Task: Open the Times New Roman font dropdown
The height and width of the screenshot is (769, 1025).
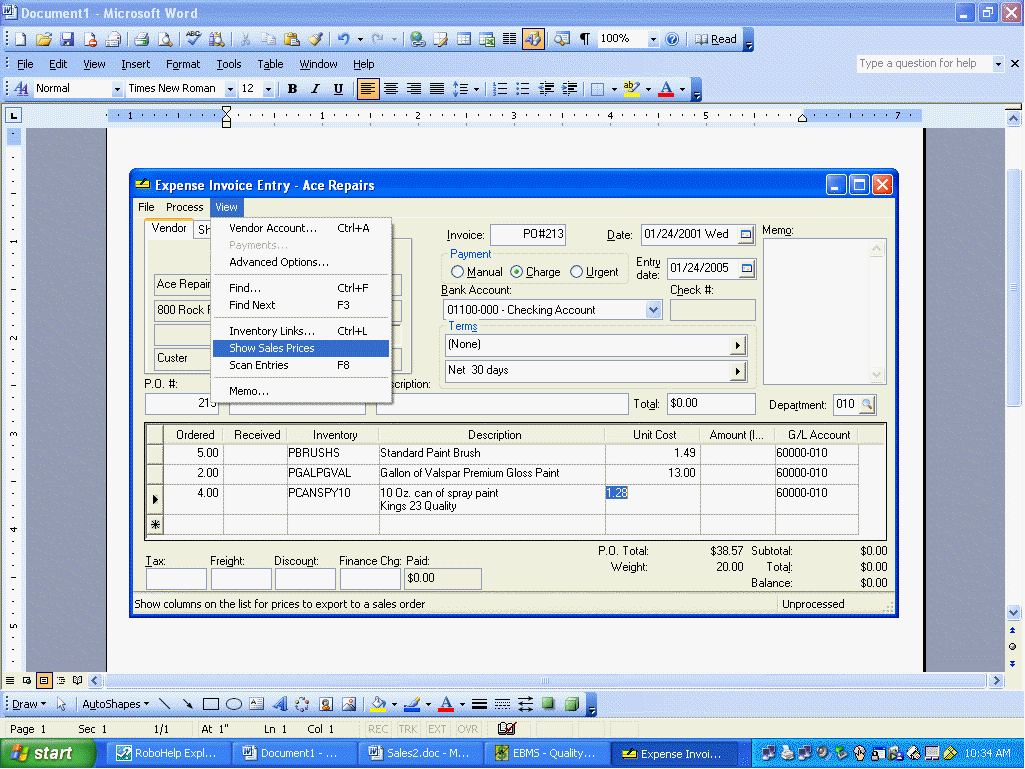Action: pyautogui.click(x=230, y=88)
